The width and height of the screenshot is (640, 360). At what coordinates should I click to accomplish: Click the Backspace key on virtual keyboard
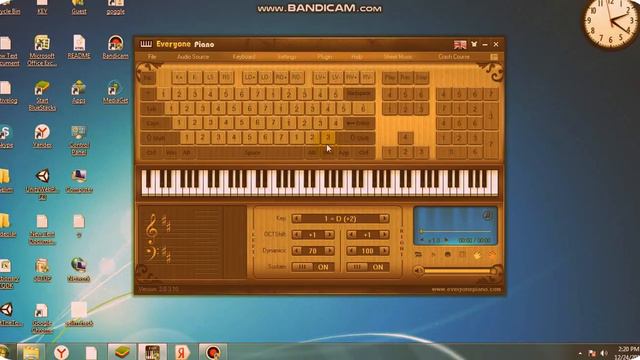click(359, 93)
